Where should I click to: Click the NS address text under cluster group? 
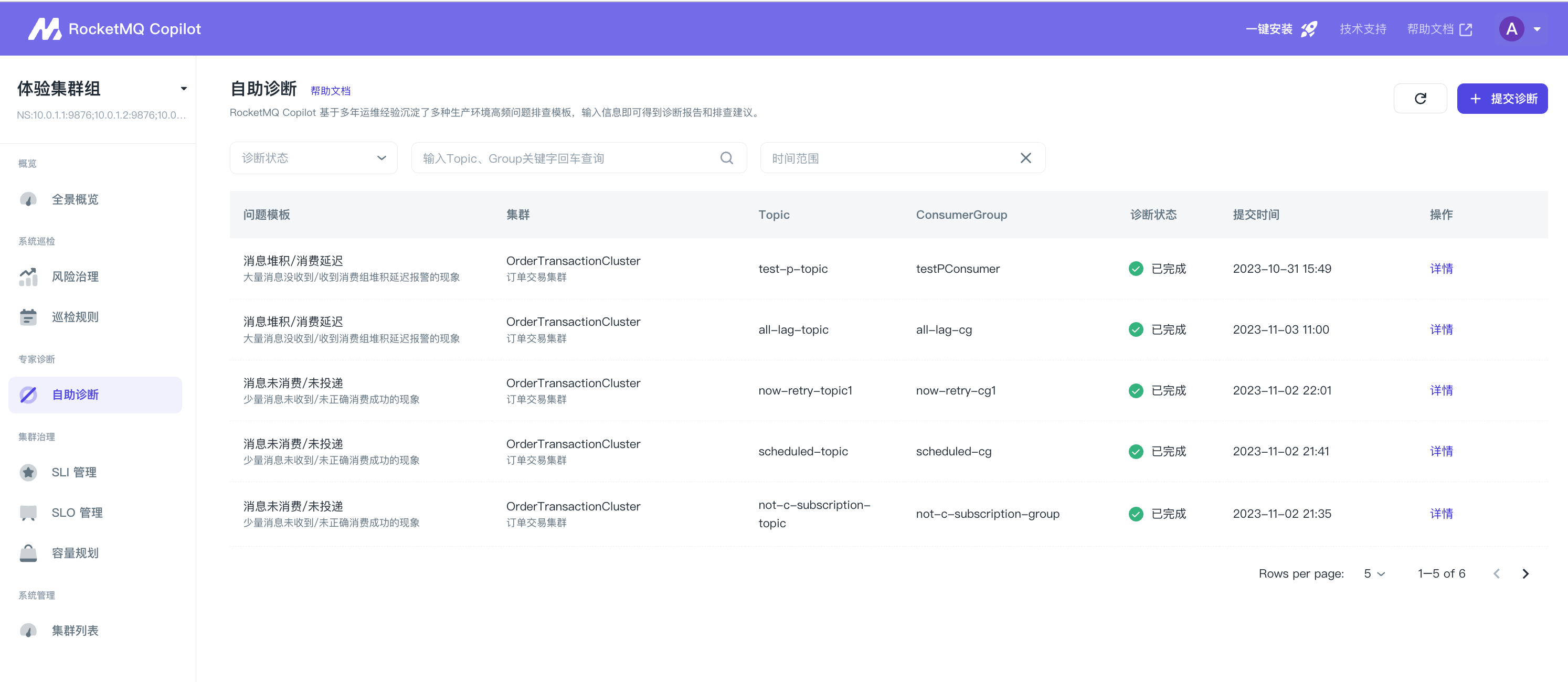101,115
